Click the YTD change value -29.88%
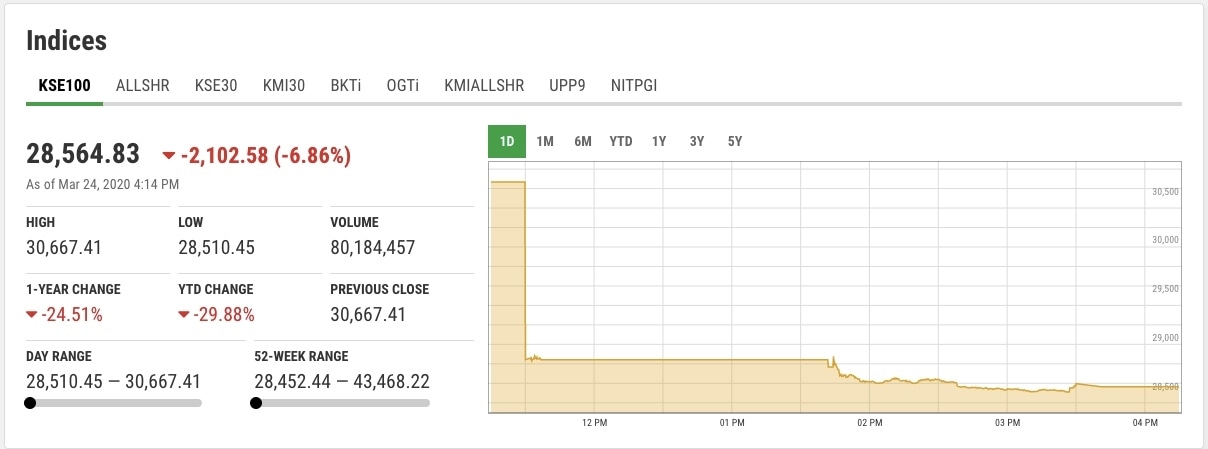1208x449 pixels. tap(224, 315)
